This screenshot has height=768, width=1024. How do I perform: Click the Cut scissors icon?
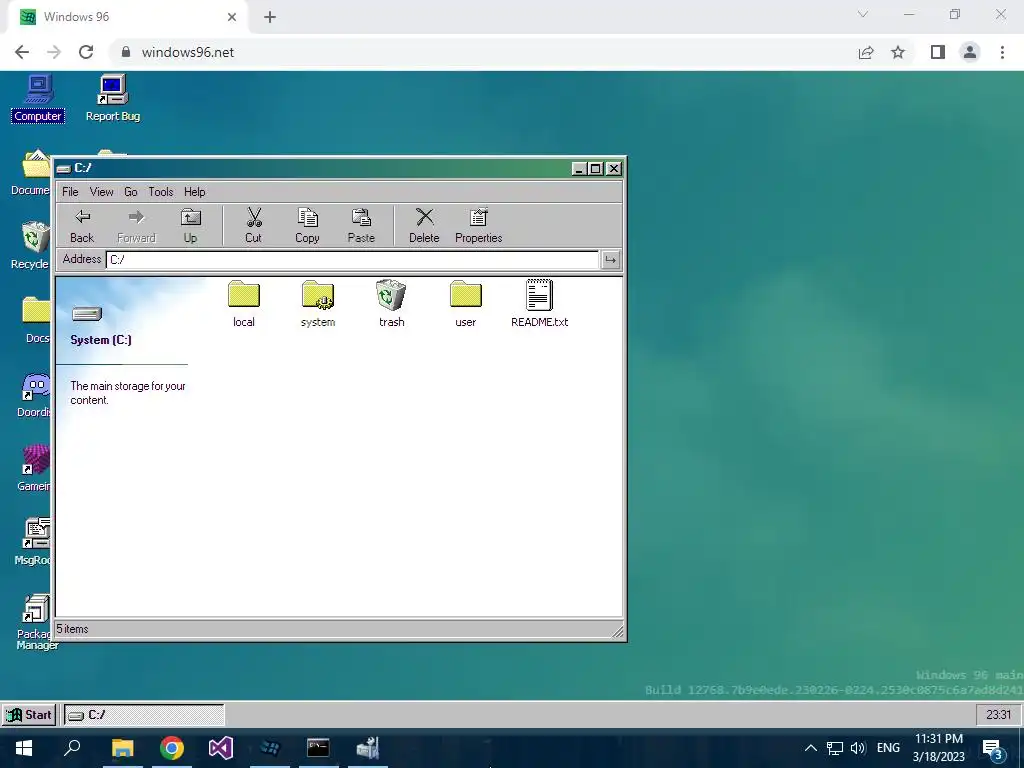click(253, 226)
